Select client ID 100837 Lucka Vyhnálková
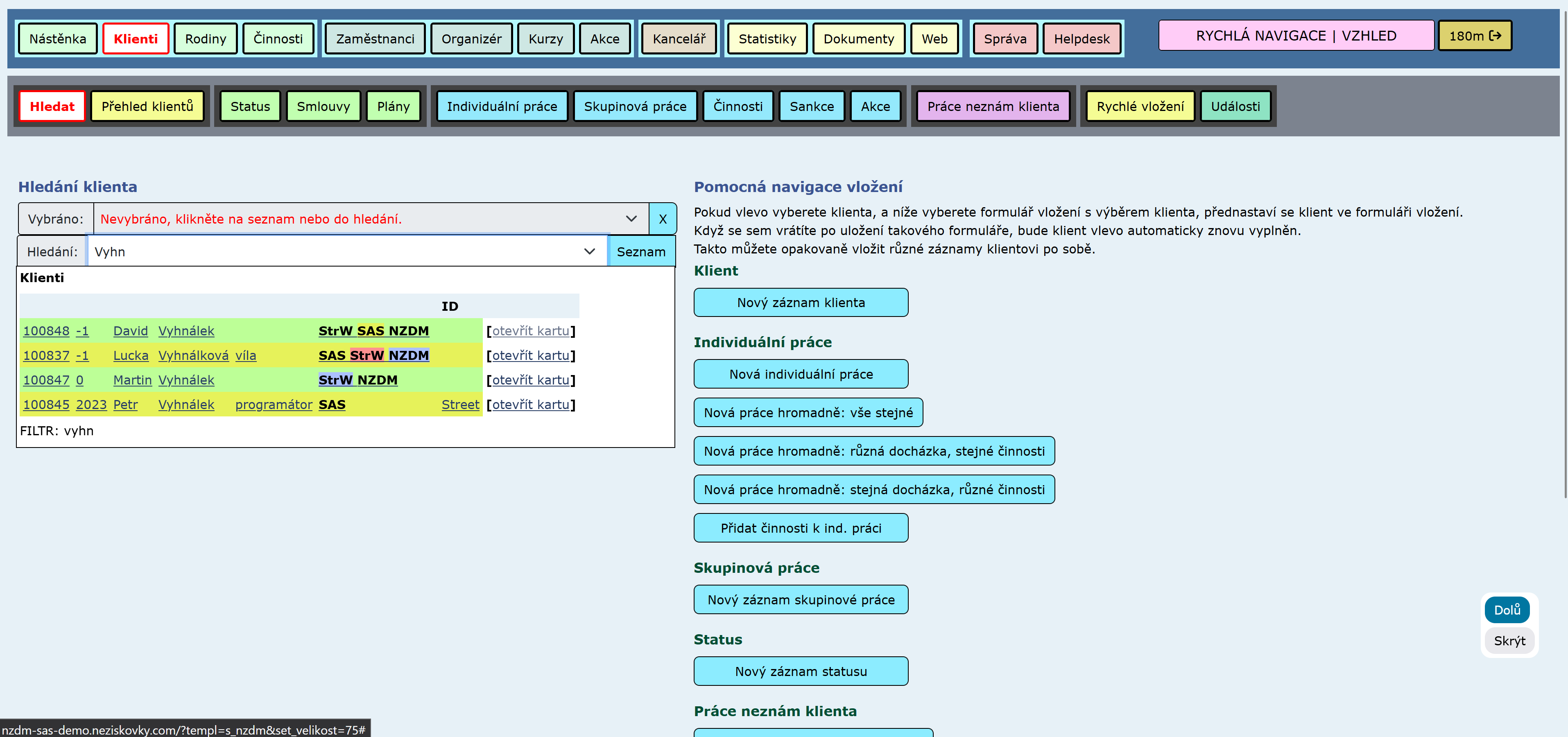 pyautogui.click(x=46, y=355)
